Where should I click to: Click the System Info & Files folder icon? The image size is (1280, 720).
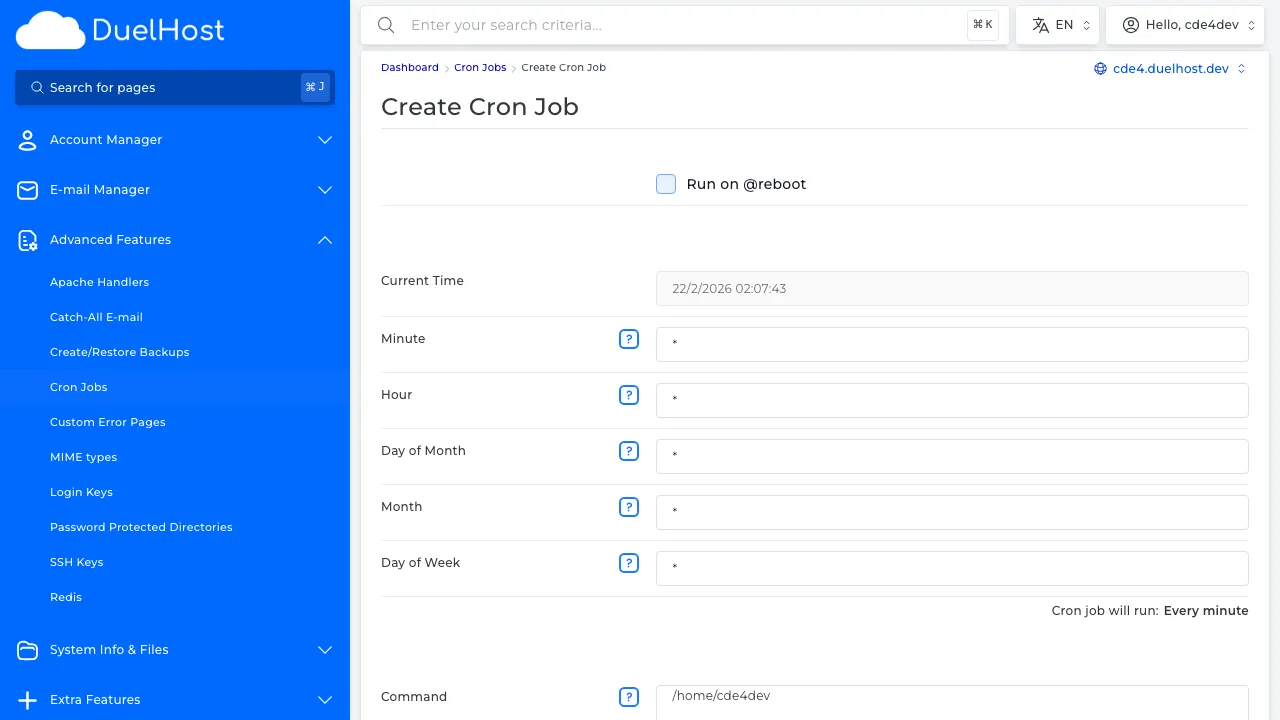27,650
